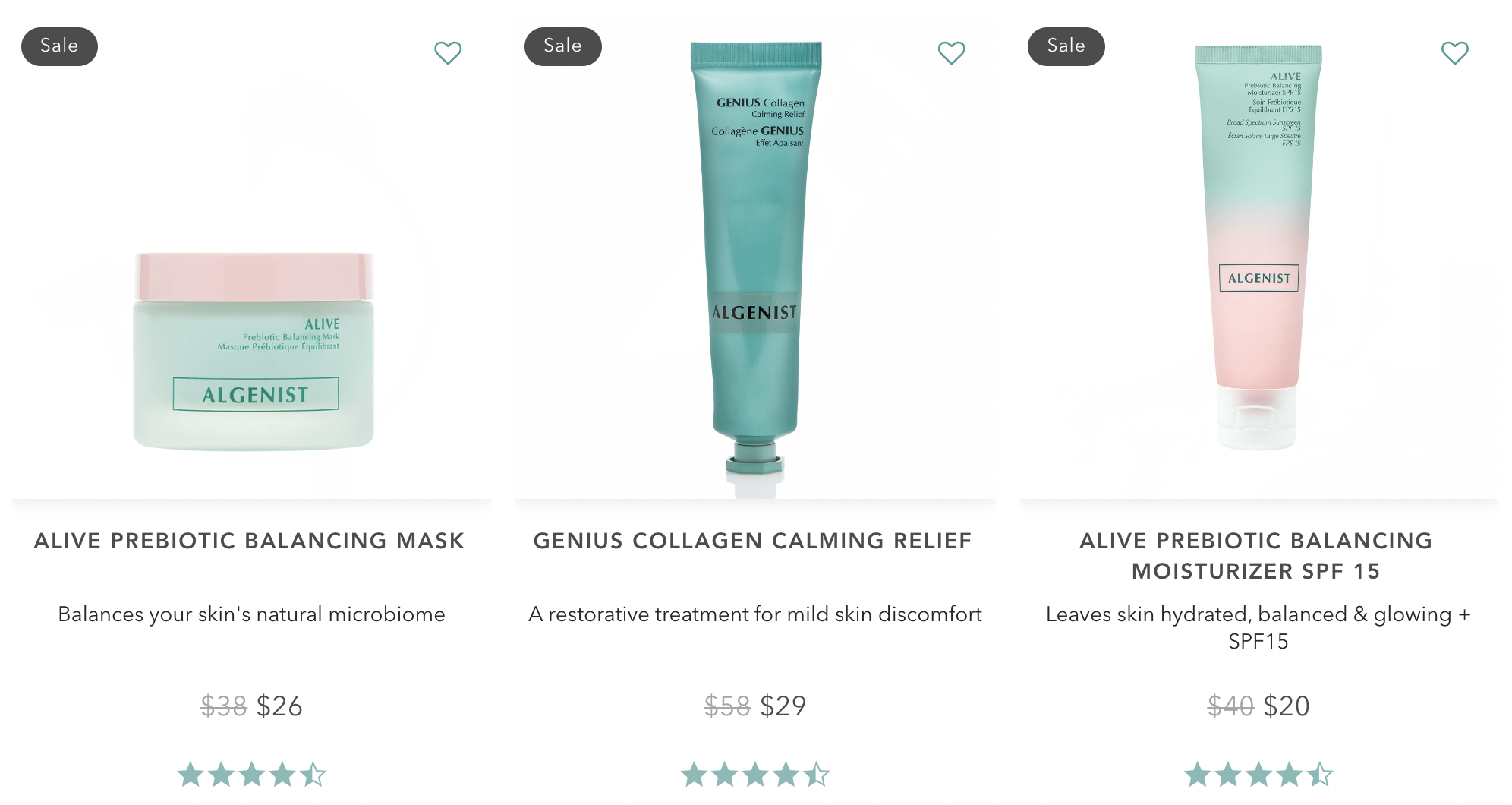Favorite the Alive Prebiotic Balancing Mask with heart

pyautogui.click(x=448, y=52)
